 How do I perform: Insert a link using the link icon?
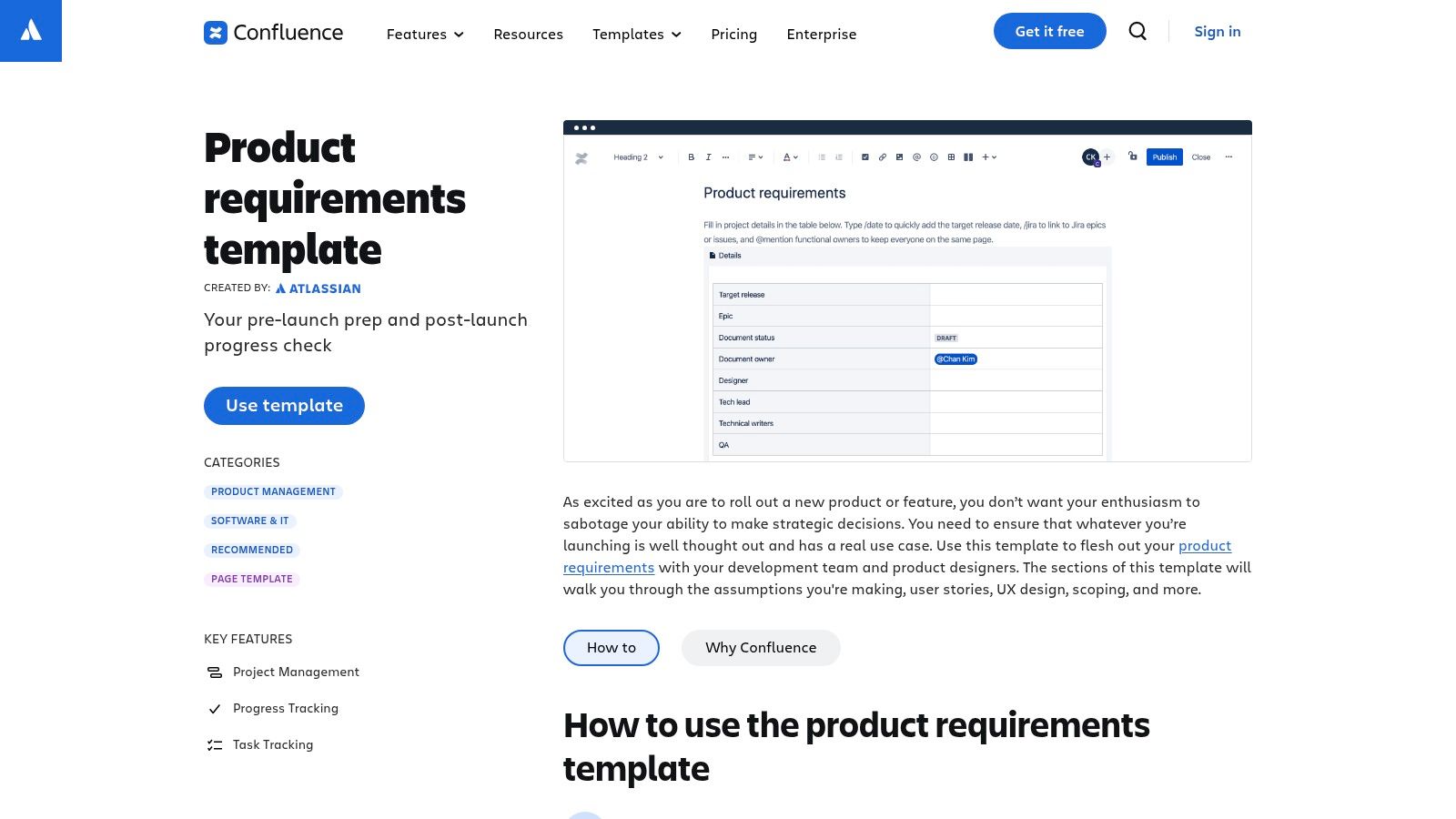point(882,157)
